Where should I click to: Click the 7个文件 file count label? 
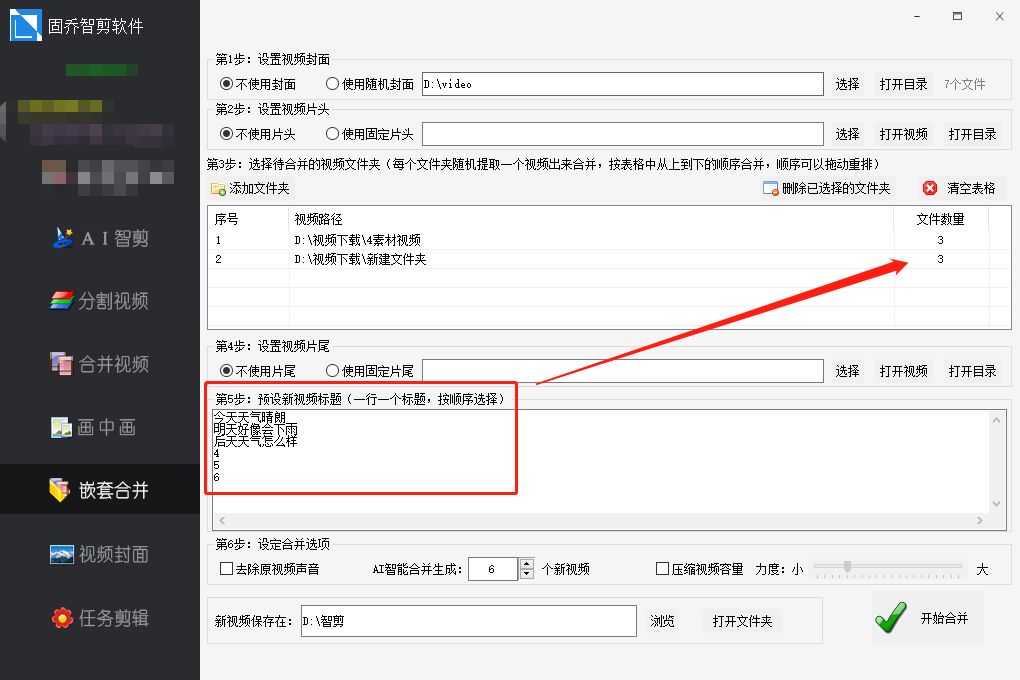[x=965, y=84]
